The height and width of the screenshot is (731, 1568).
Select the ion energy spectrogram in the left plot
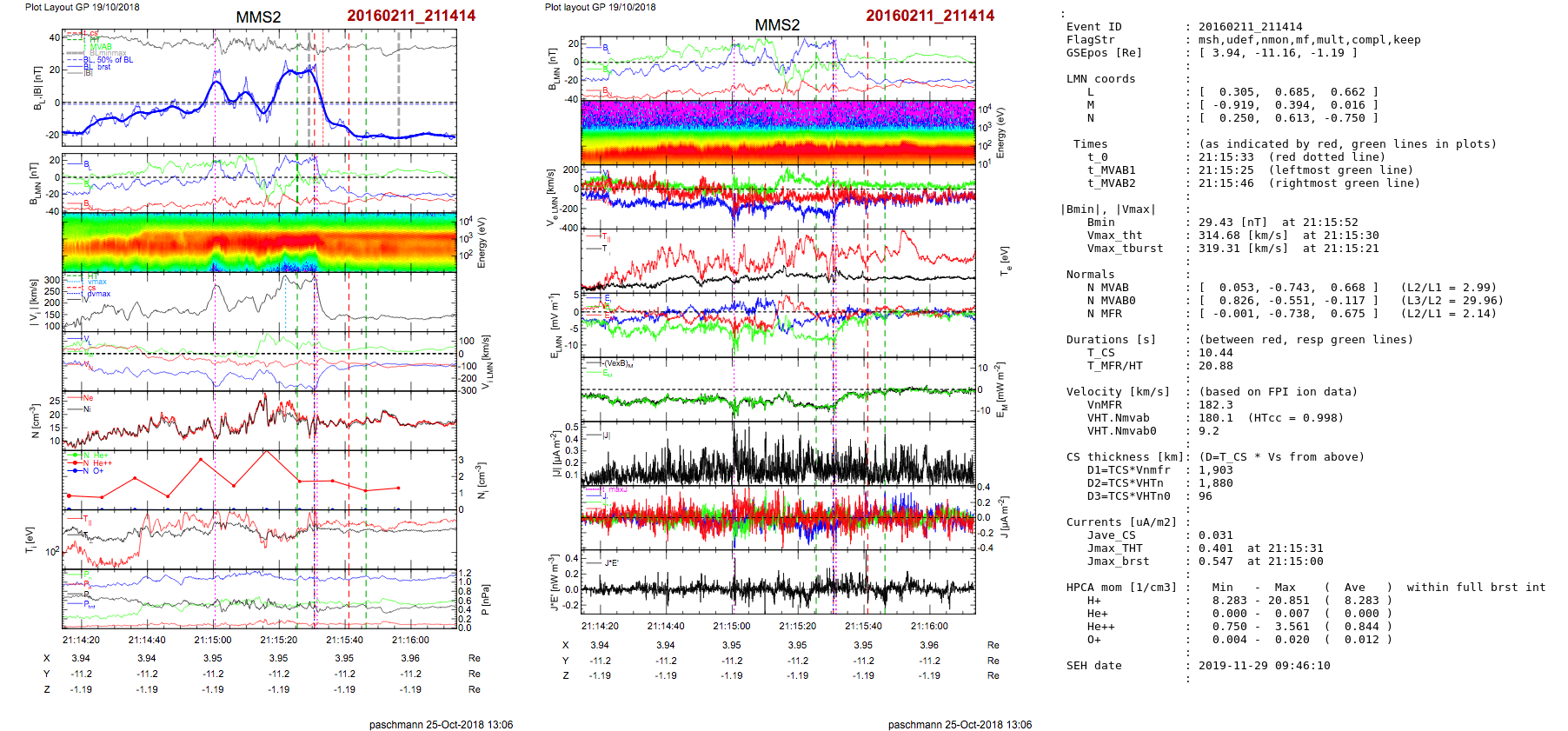[259, 243]
